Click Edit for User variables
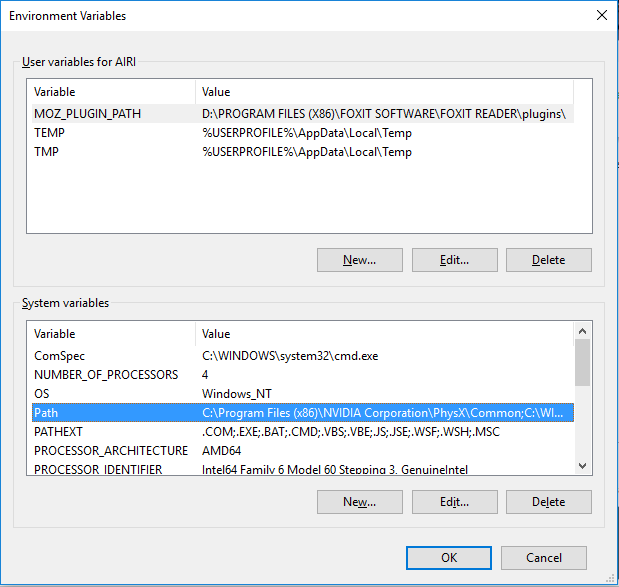The width and height of the screenshot is (619, 587). [454, 260]
